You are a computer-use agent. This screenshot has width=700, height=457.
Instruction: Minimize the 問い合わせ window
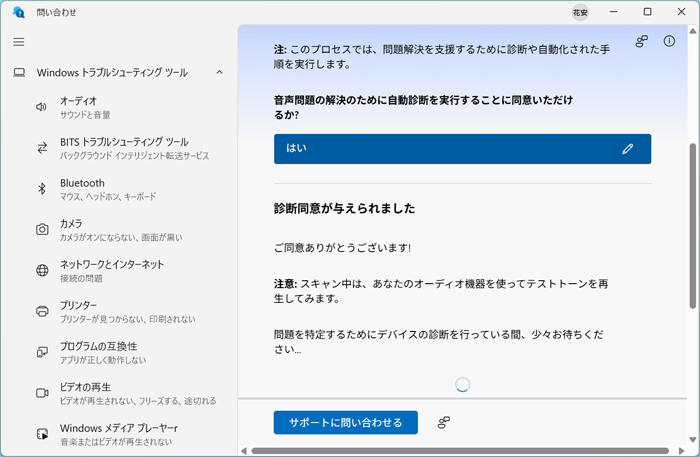(x=614, y=12)
